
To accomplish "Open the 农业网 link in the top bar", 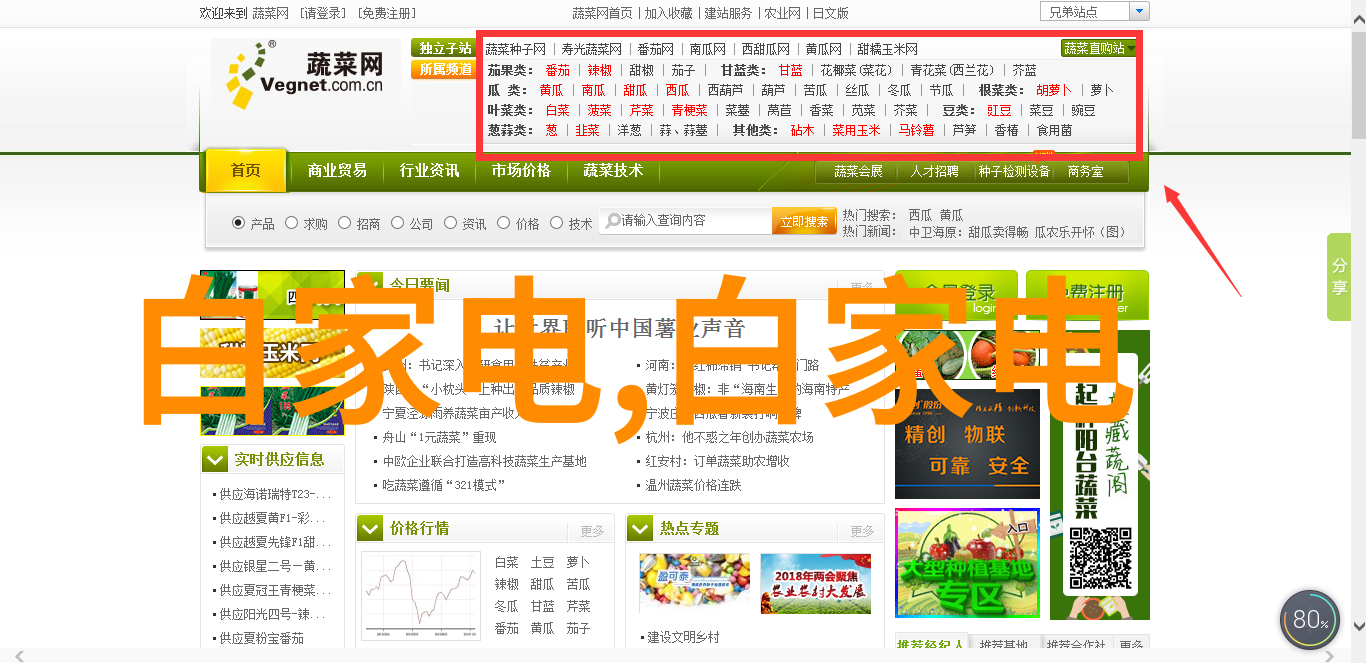I will coord(782,13).
